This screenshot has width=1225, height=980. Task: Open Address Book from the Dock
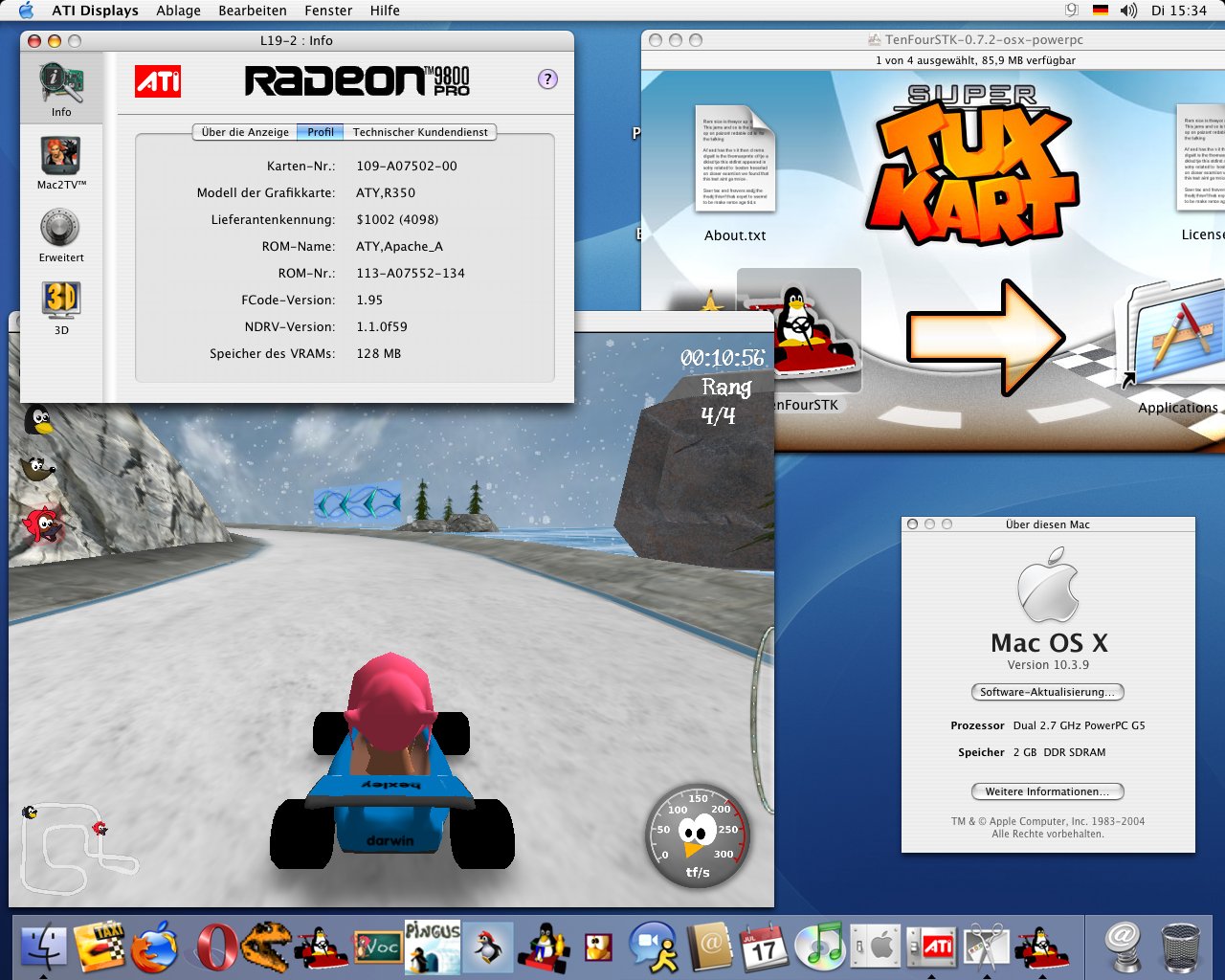point(710,947)
